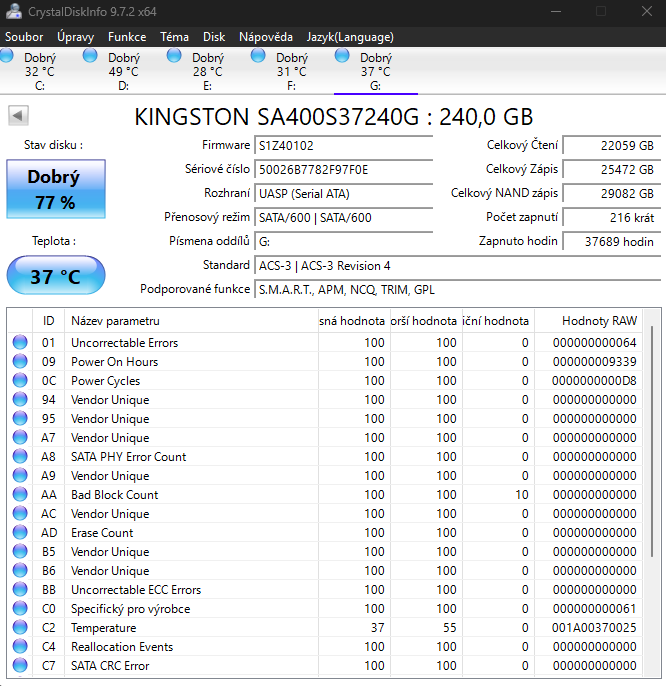Viewport: 666px width, 686px height.
Task: Open the Téma menu
Action: click(174, 37)
